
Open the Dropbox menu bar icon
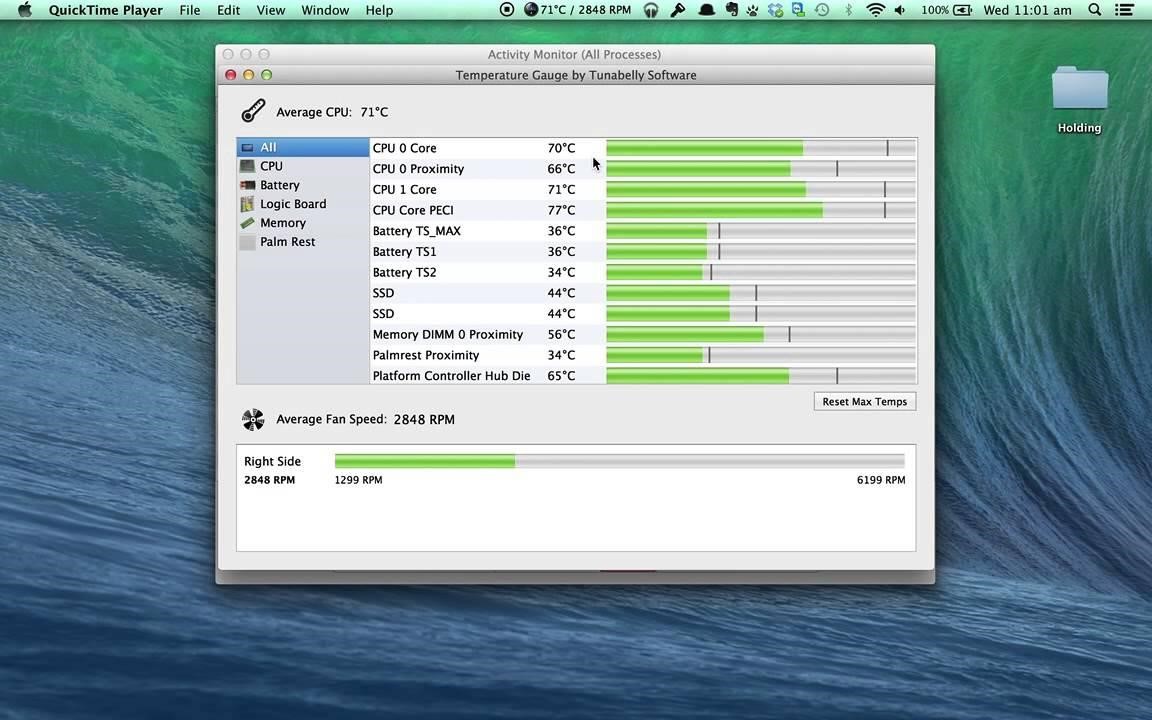775,10
